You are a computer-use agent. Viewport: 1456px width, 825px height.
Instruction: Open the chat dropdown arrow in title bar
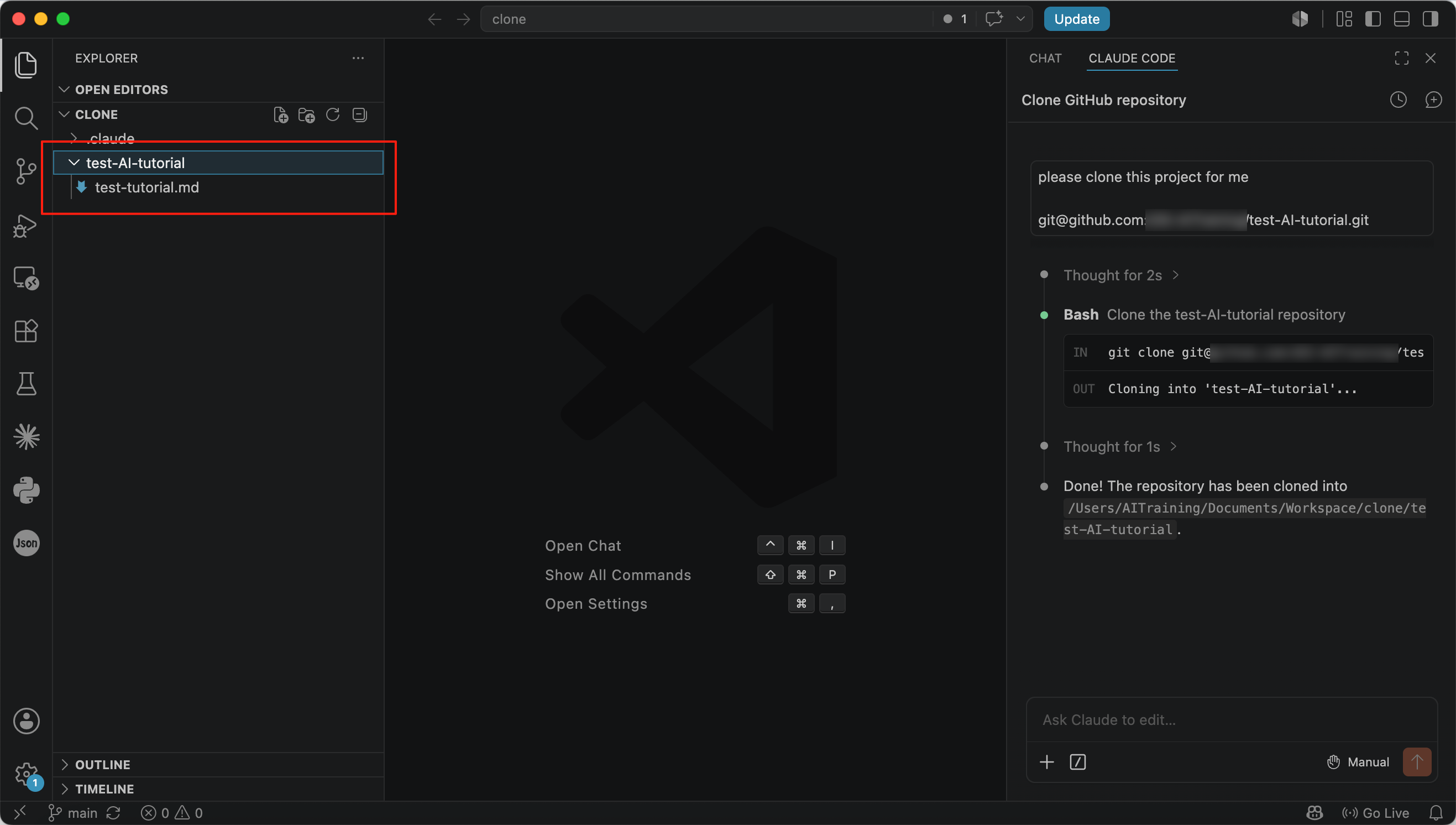[1020, 19]
